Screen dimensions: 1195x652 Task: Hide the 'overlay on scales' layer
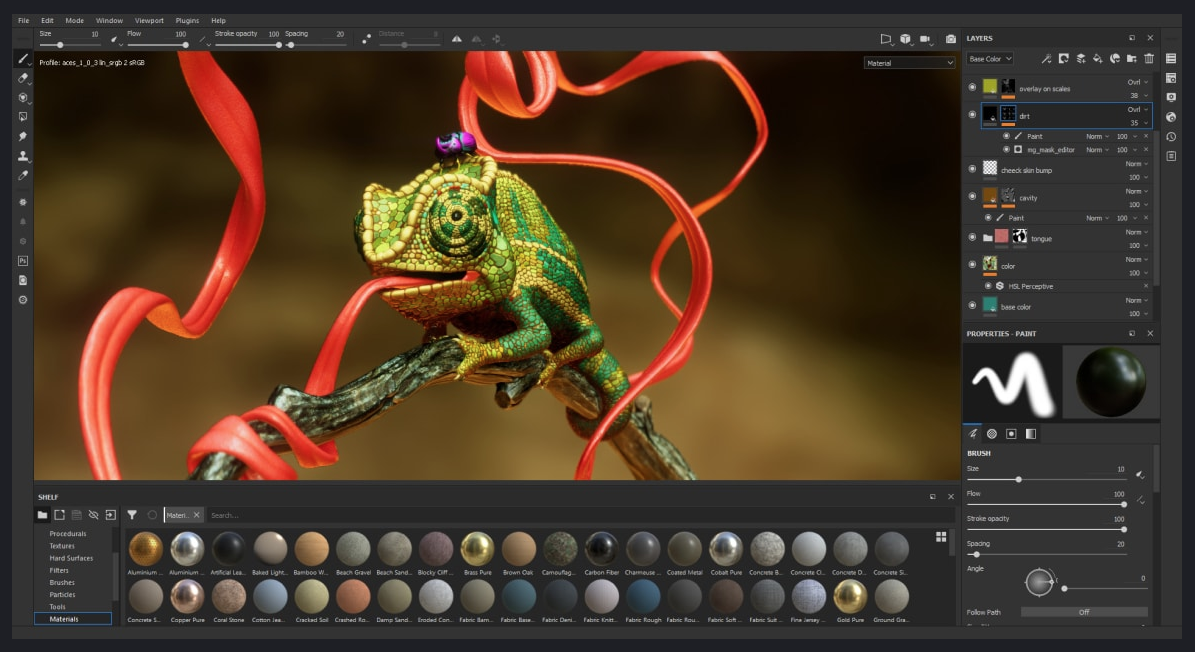[x=972, y=87]
